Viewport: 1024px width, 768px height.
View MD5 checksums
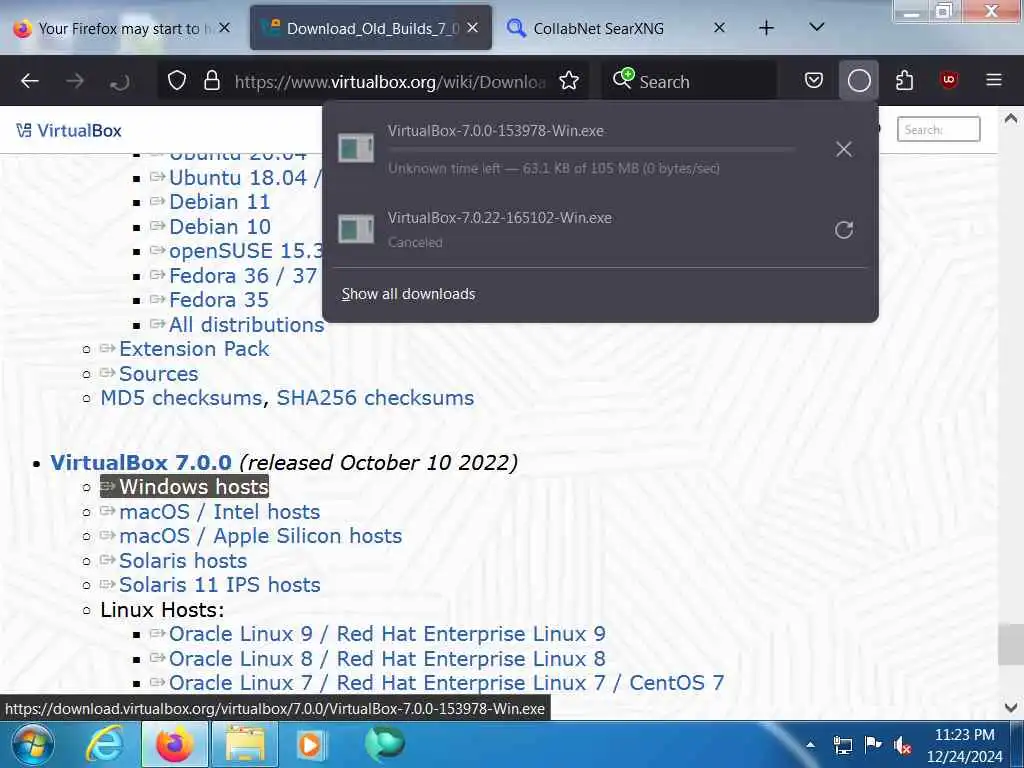pyautogui.click(x=182, y=398)
